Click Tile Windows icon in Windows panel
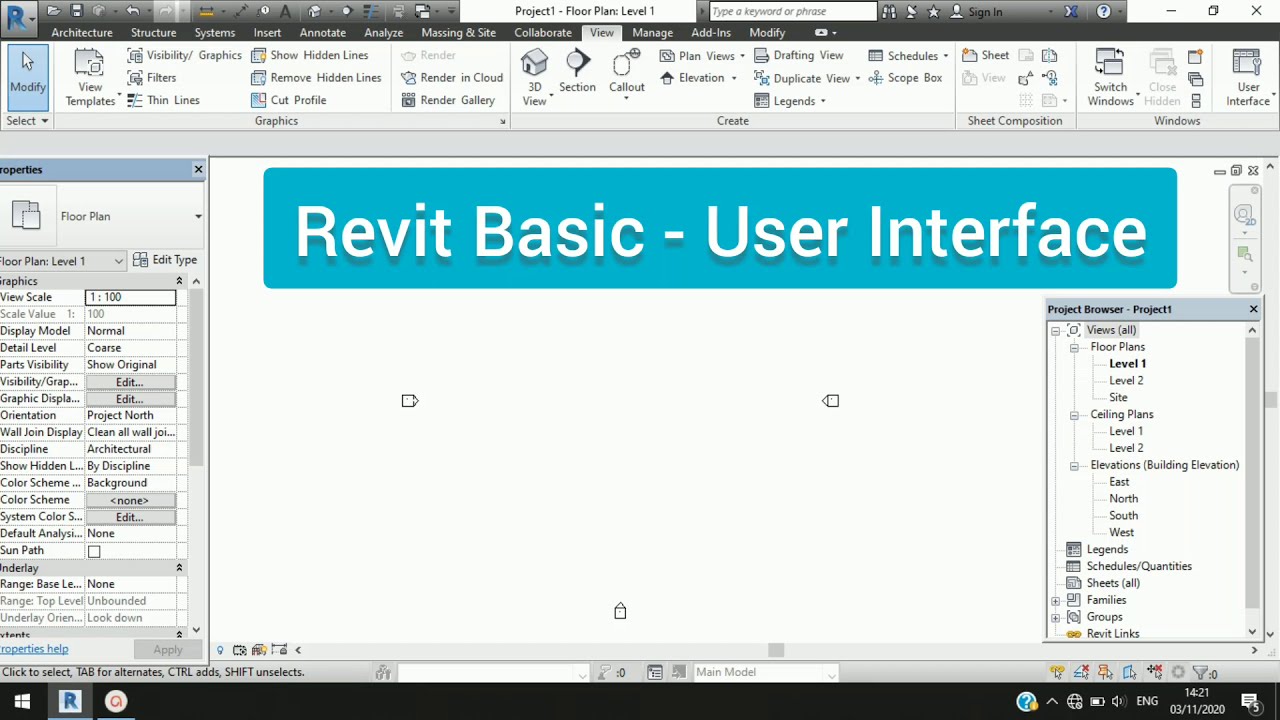The image size is (1280, 720). 1196,101
